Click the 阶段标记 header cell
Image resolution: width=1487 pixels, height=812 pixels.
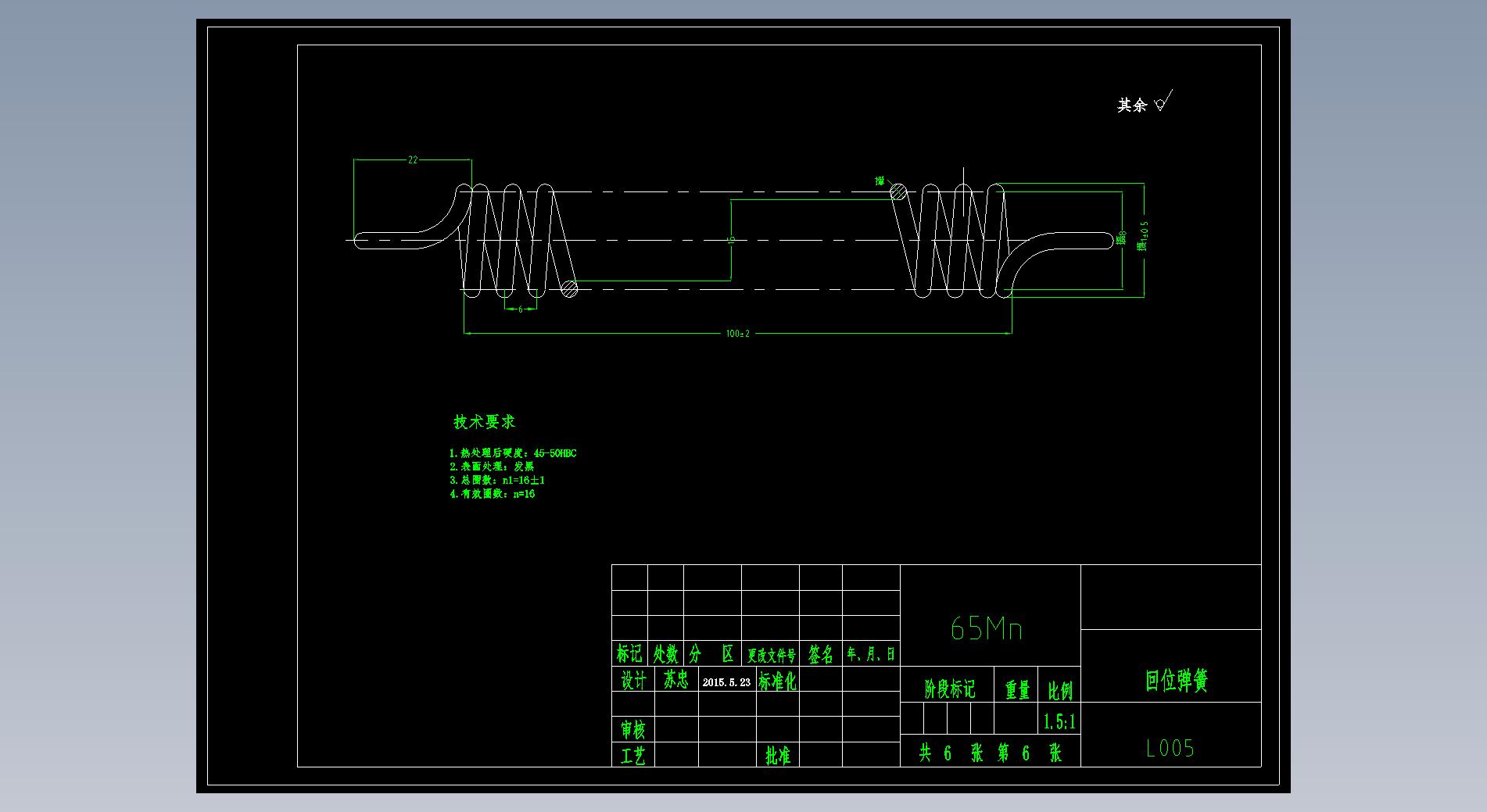coord(949,689)
